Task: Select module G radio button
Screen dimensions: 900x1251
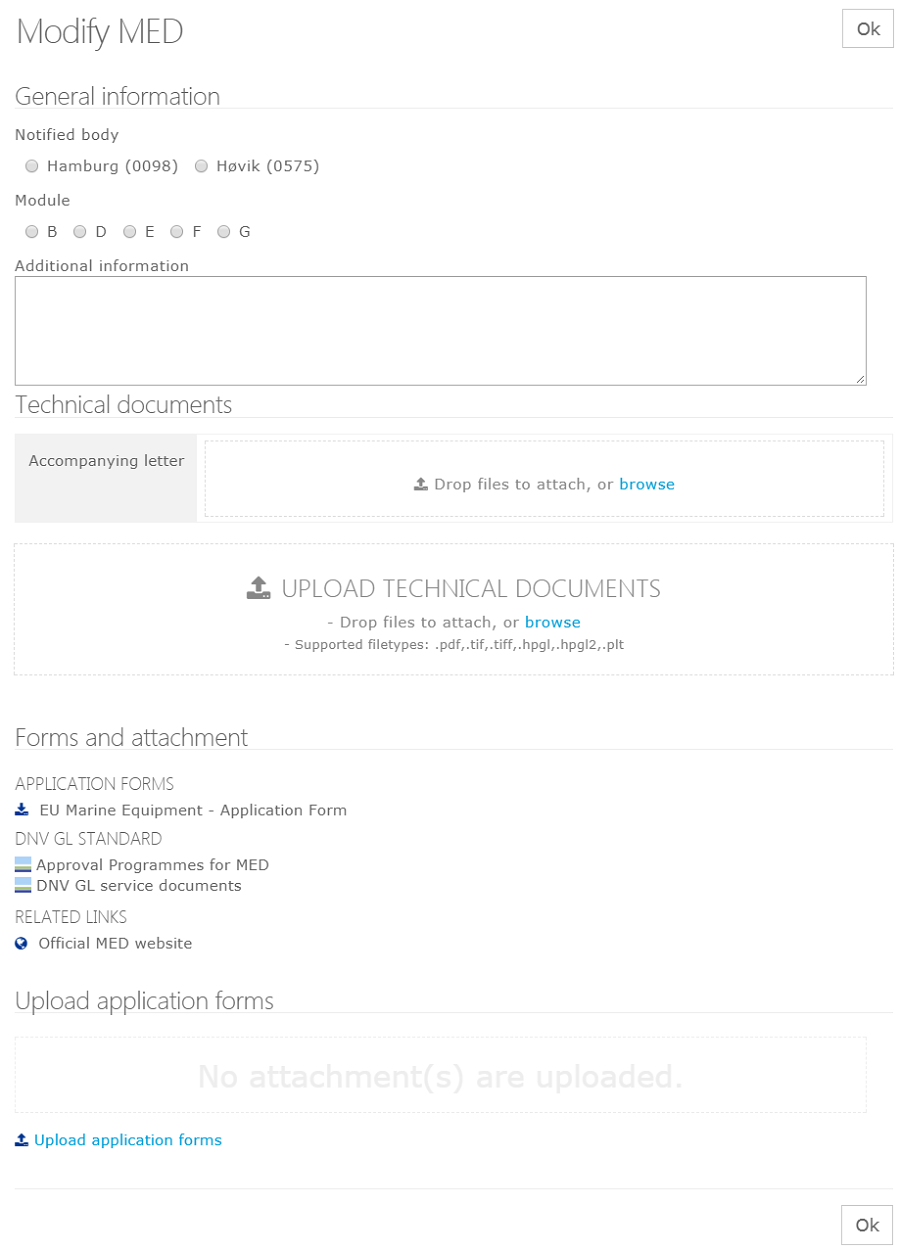Action: (x=224, y=232)
